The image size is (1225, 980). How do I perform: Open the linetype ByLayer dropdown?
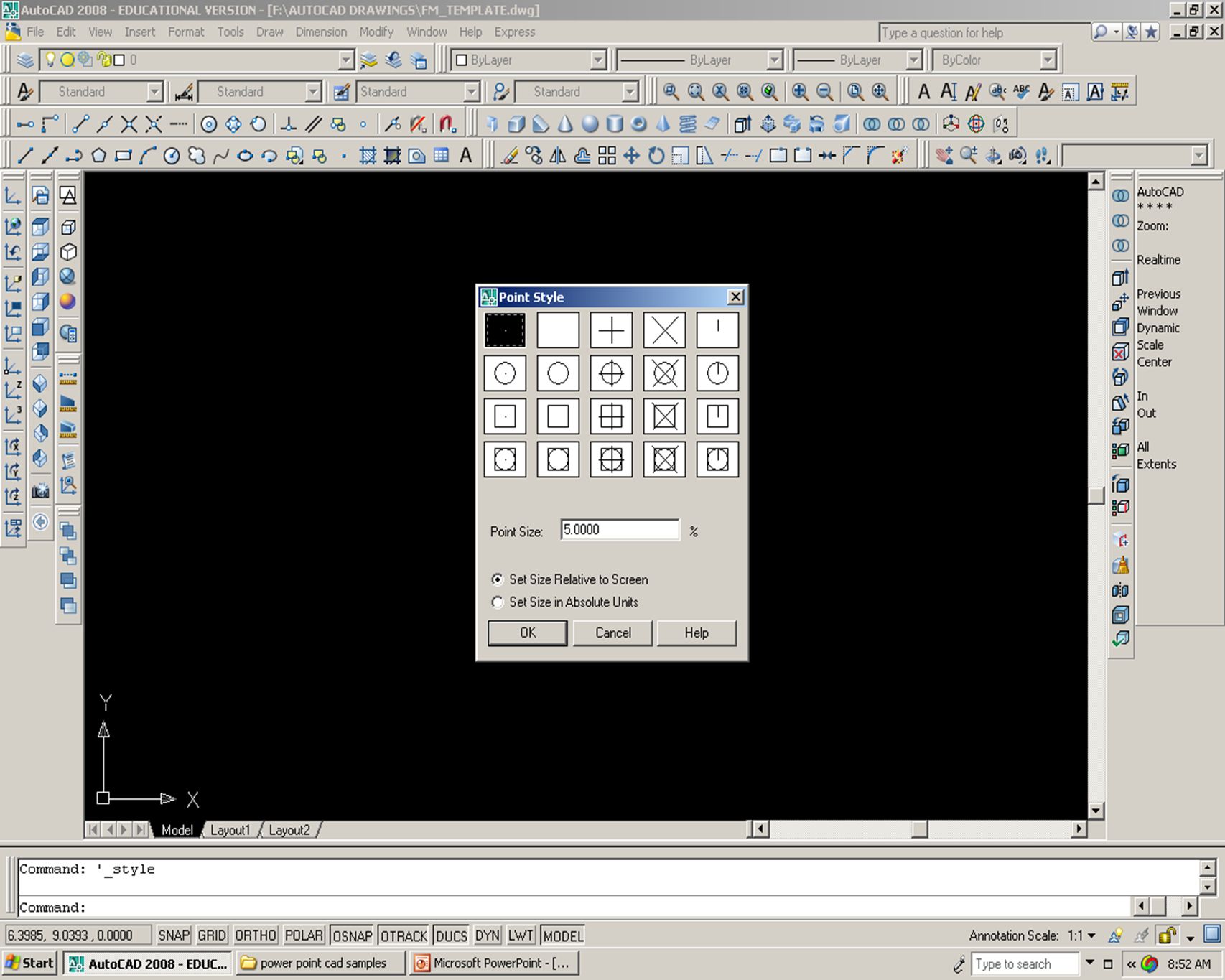click(774, 60)
